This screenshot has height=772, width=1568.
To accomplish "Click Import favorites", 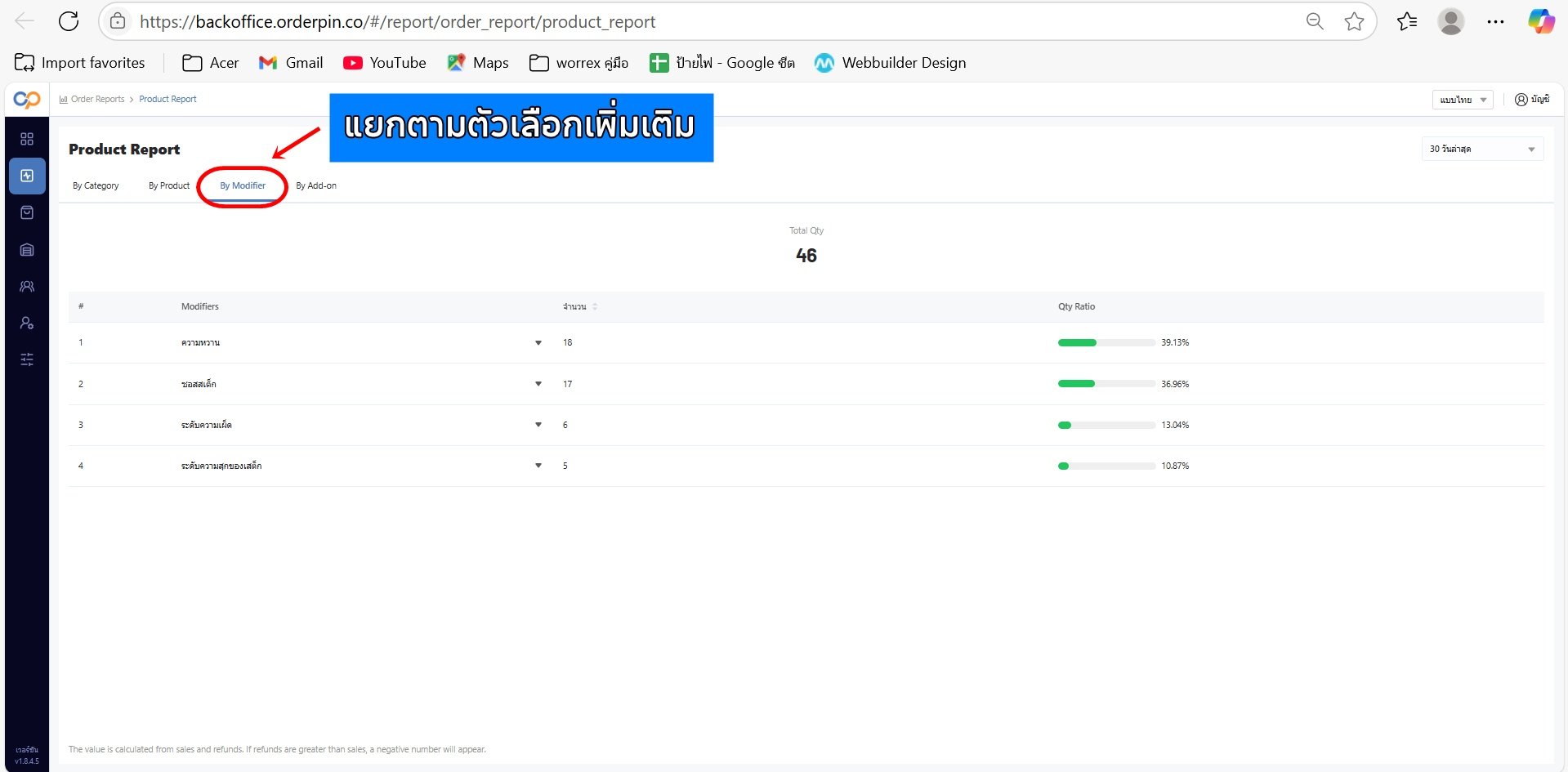I will [x=80, y=63].
